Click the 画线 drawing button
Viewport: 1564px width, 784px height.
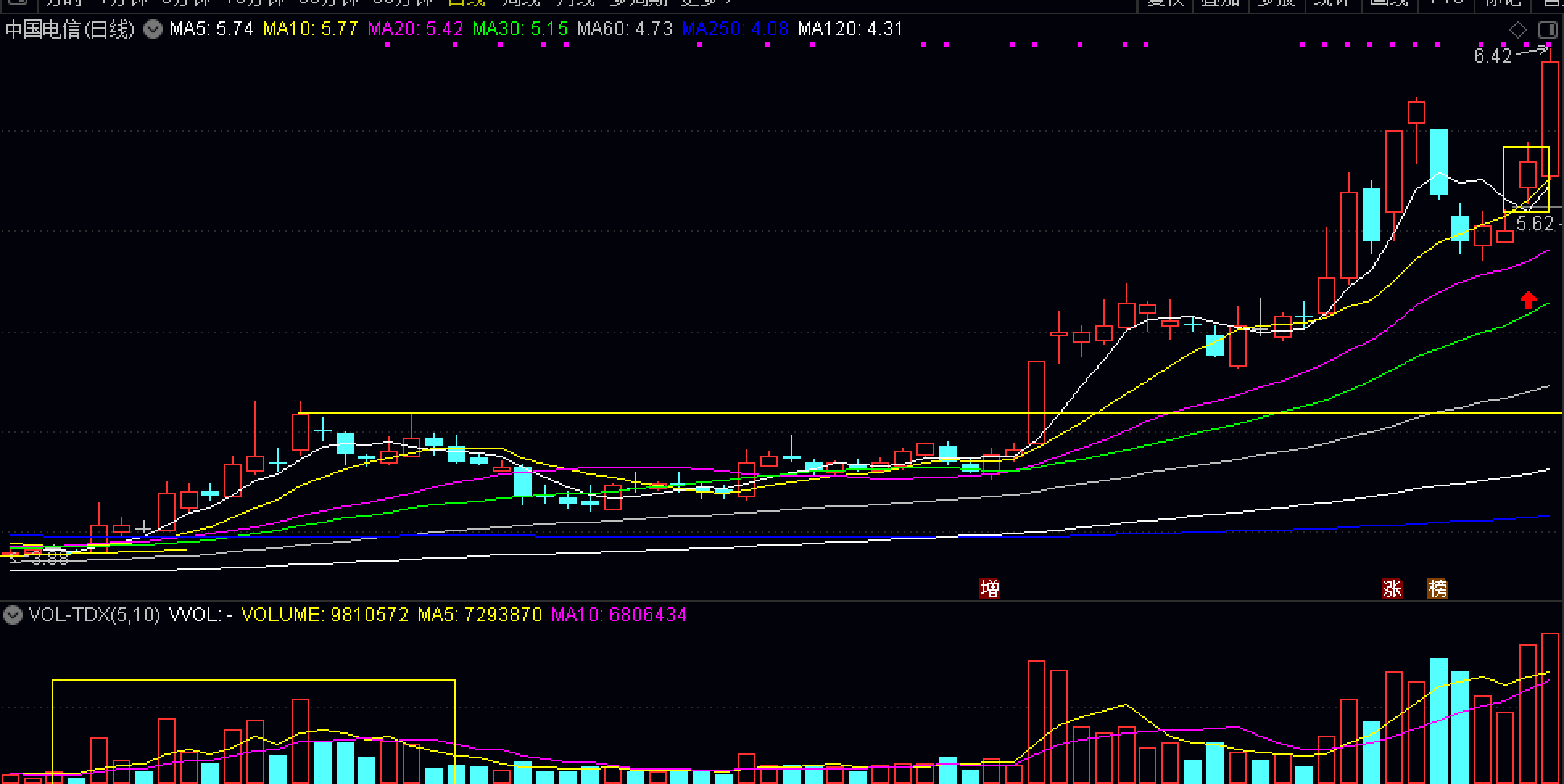[1389, 2]
